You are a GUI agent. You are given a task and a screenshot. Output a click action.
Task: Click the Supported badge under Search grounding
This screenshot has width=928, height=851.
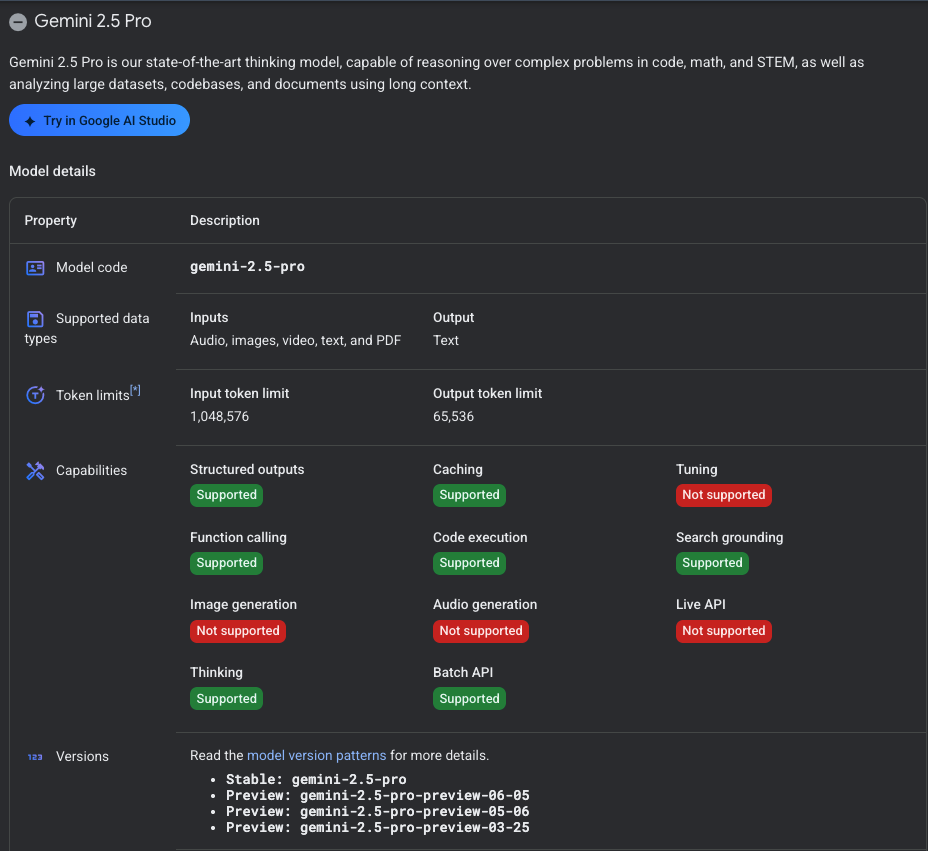tap(712, 563)
